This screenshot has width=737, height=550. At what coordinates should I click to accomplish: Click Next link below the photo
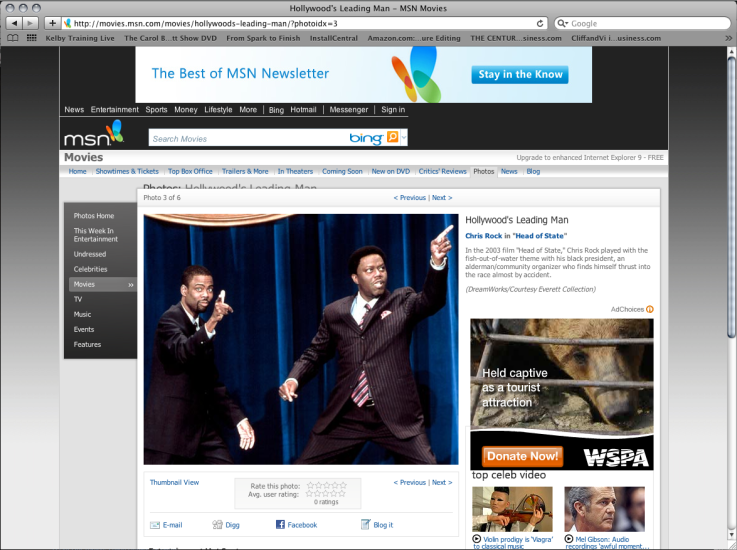pyautogui.click(x=442, y=483)
